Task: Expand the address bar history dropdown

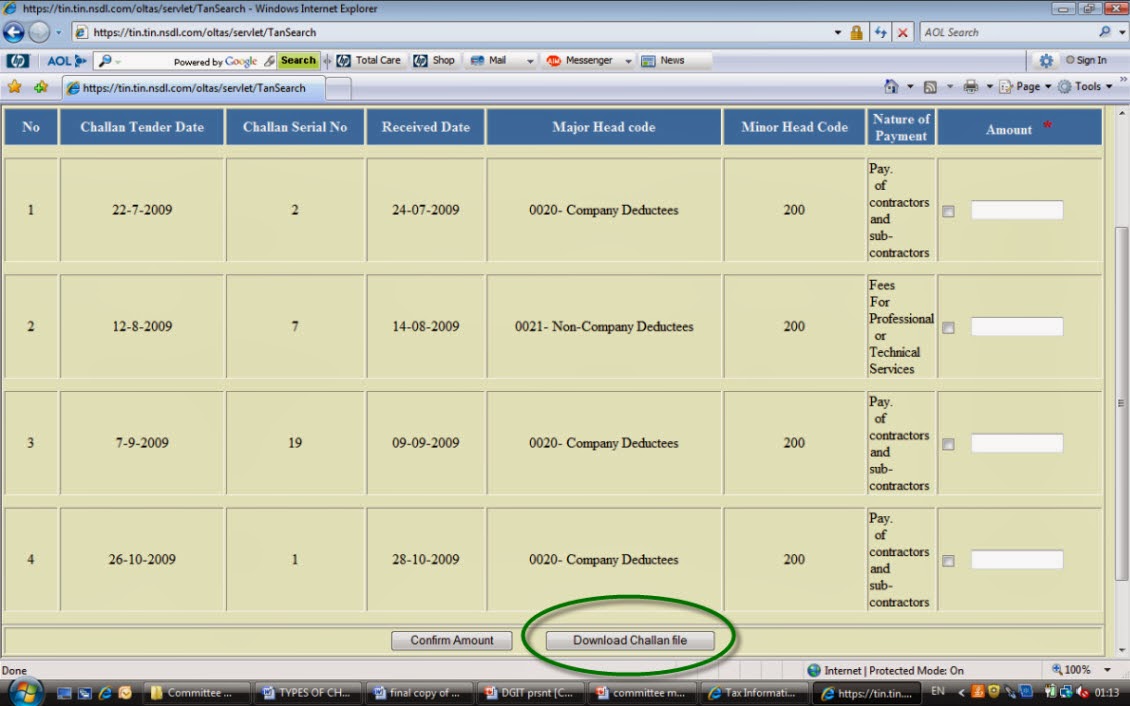Action: tap(837, 32)
